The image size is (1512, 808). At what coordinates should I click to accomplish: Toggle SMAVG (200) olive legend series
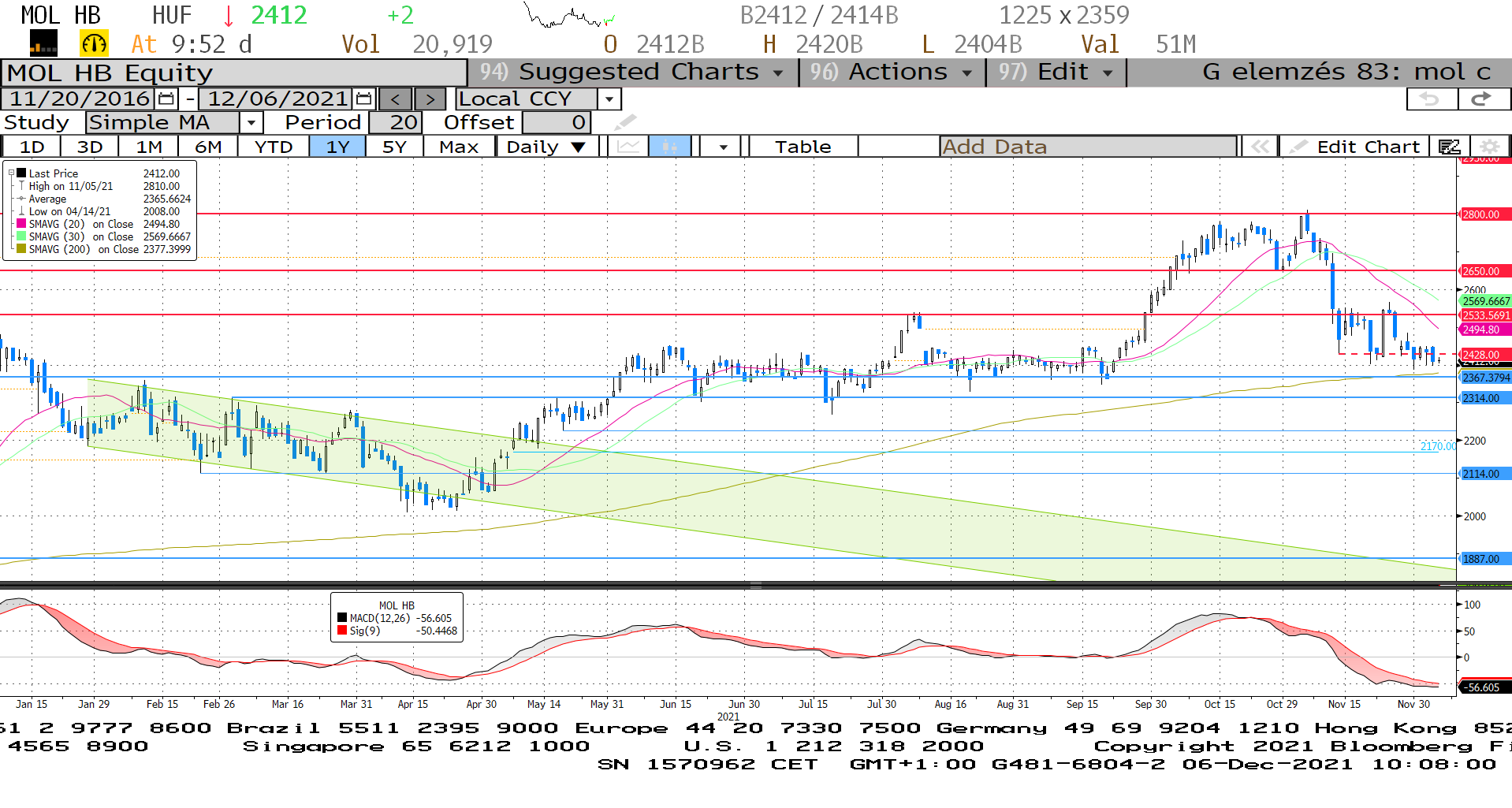click(22, 249)
